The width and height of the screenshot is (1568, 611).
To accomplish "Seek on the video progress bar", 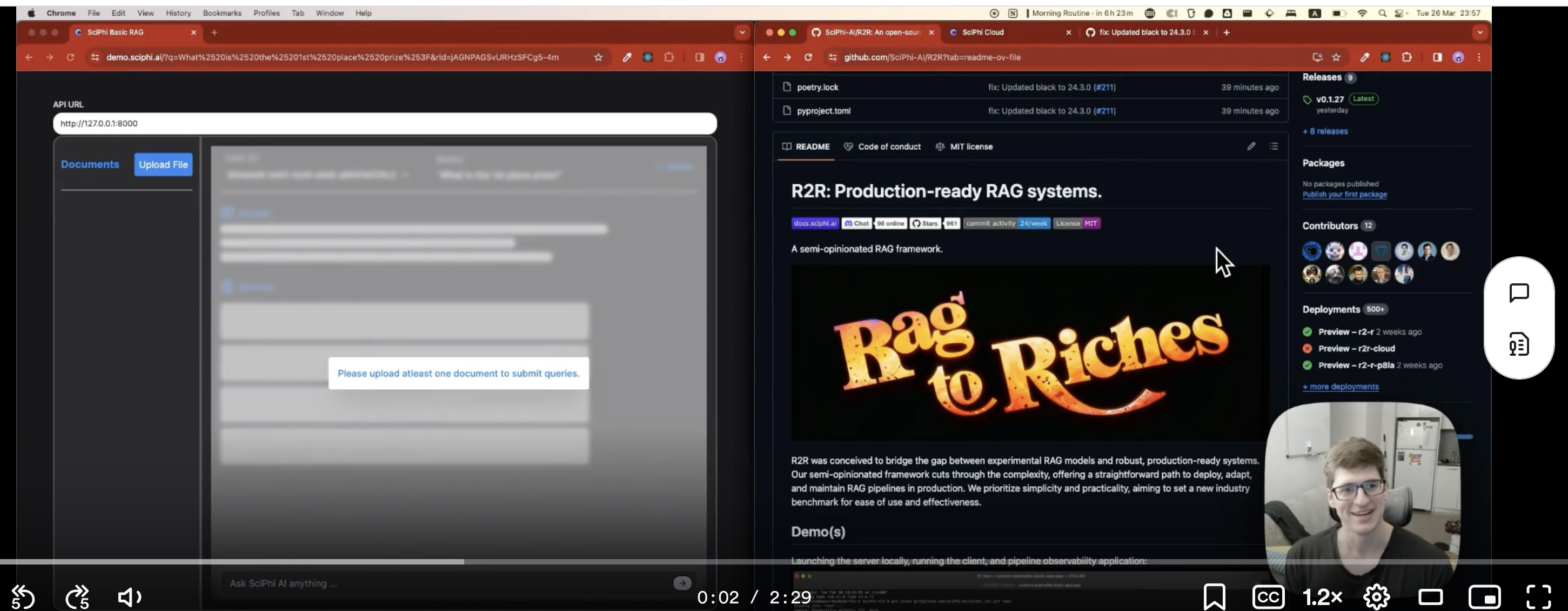I will point(784,562).
